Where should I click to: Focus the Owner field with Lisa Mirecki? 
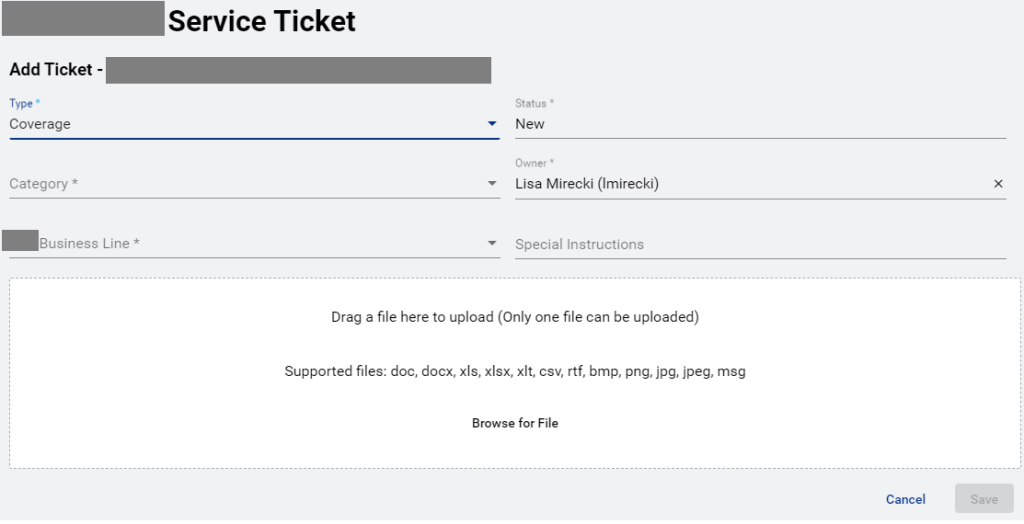tap(587, 184)
